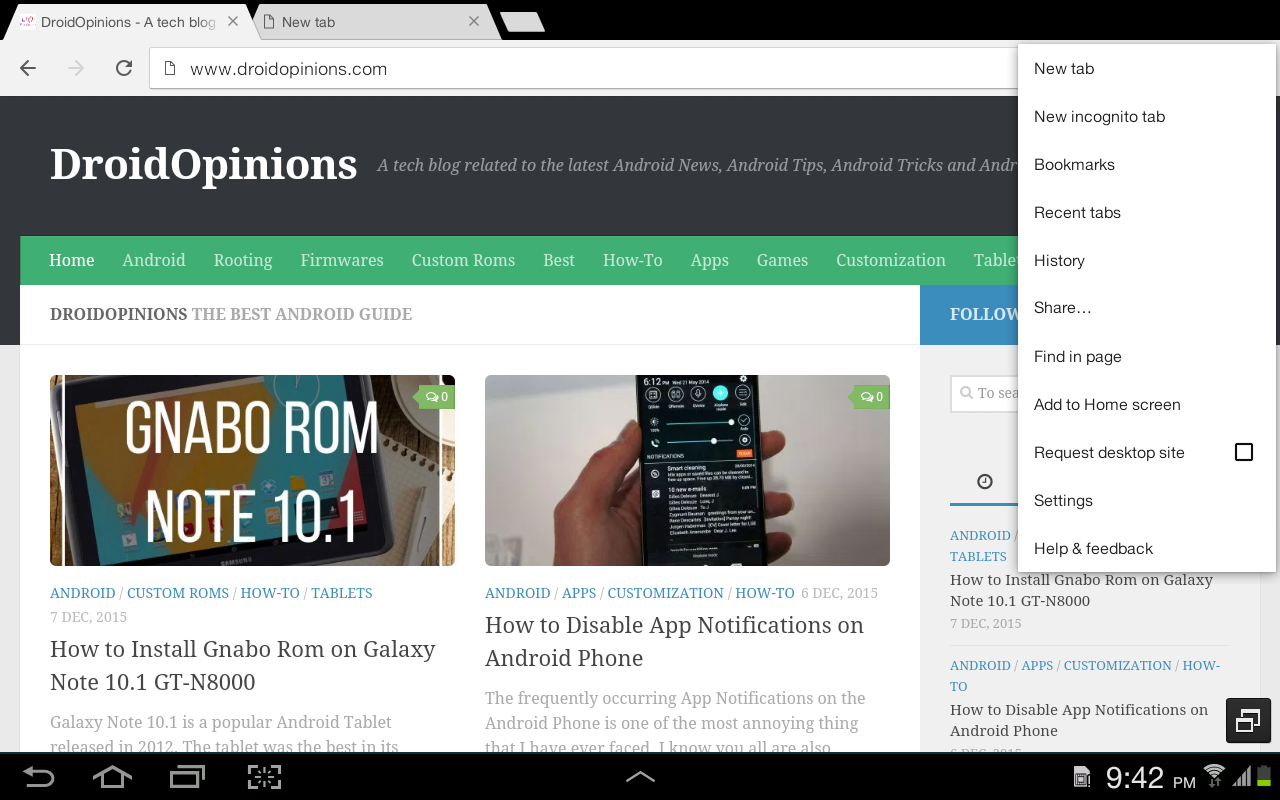Click the search magnifier icon in sidebar
1280x800 pixels.
coord(966,393)
